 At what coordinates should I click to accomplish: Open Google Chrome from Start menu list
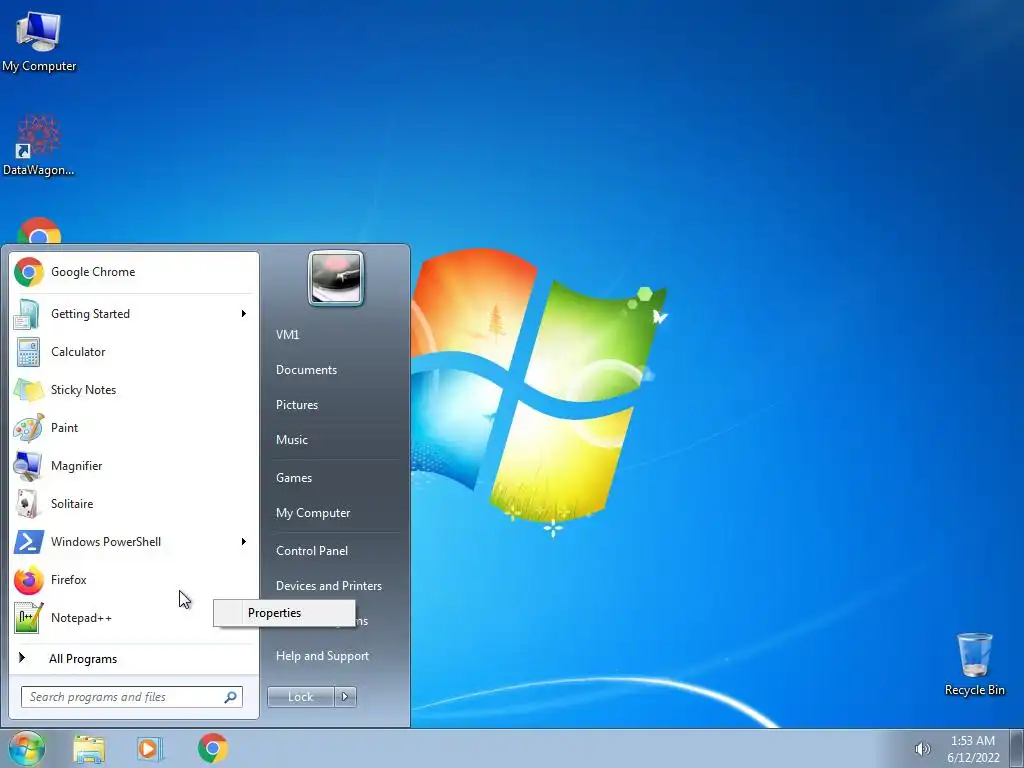coord(133,272)
